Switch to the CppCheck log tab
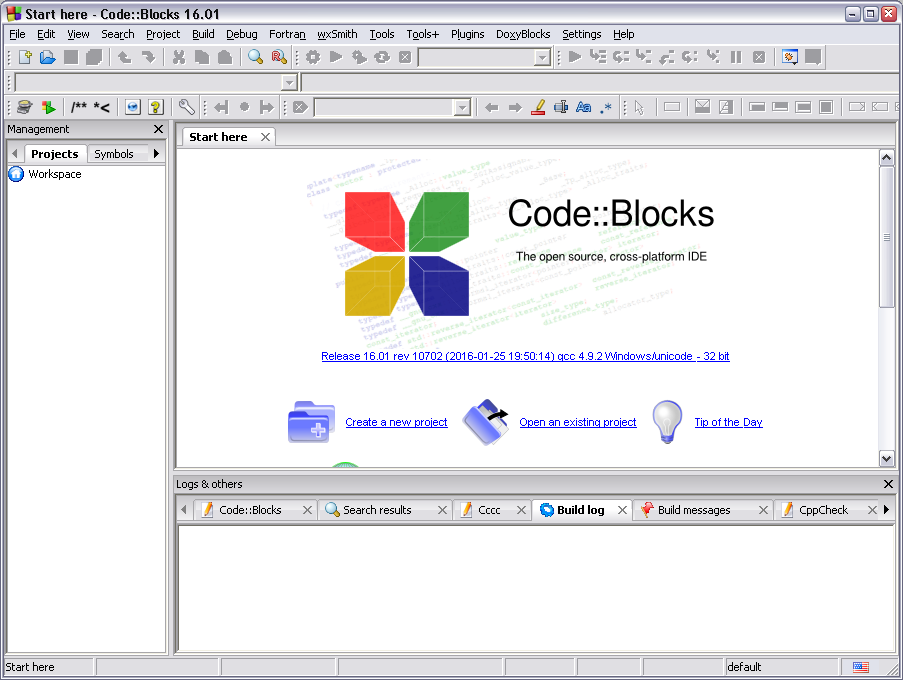The height and width of the screenshot is (680, 903). coord(824,510)
